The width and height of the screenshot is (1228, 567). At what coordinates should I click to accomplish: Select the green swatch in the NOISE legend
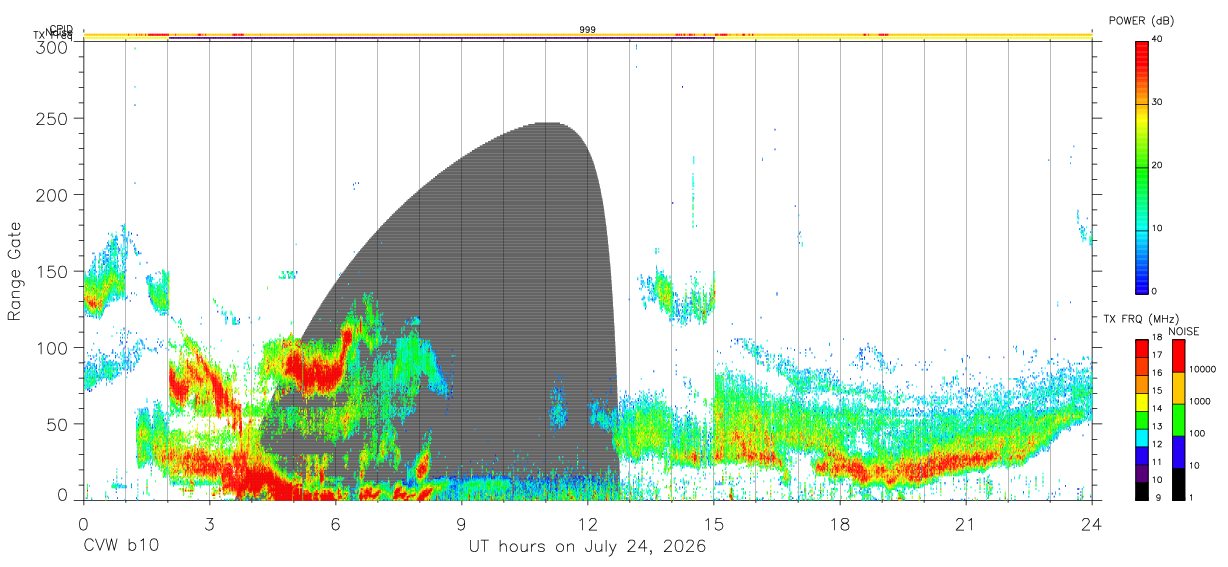pos(1179,420)
